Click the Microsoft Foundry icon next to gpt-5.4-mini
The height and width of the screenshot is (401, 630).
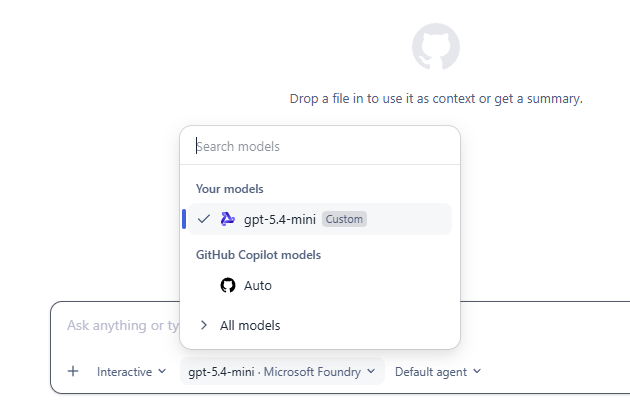(227, 219)
